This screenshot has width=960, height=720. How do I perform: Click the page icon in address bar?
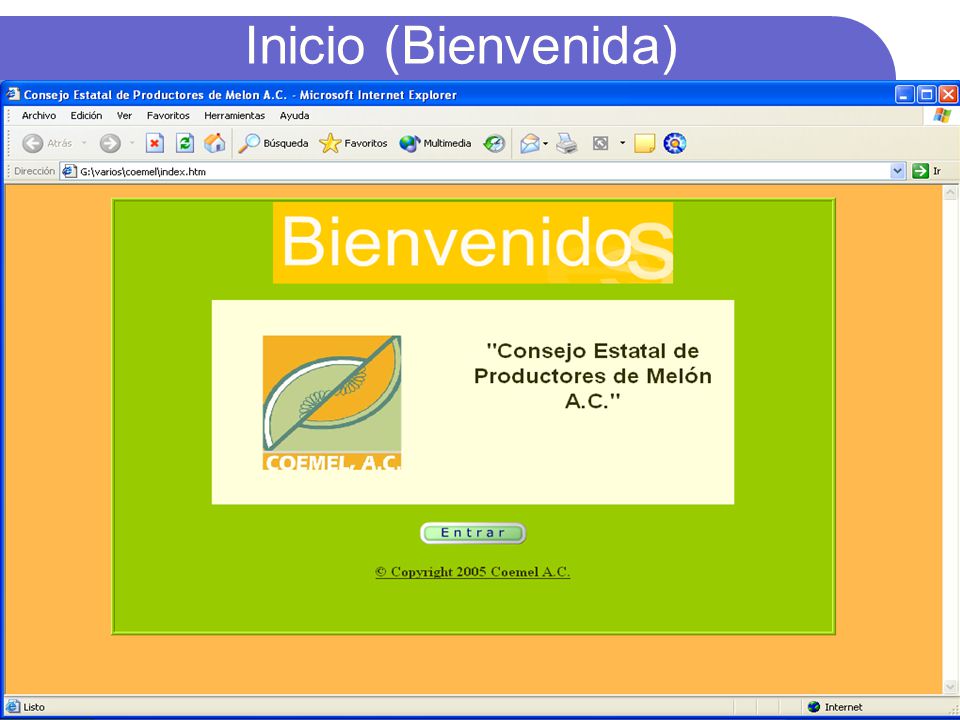coord(69,171)
